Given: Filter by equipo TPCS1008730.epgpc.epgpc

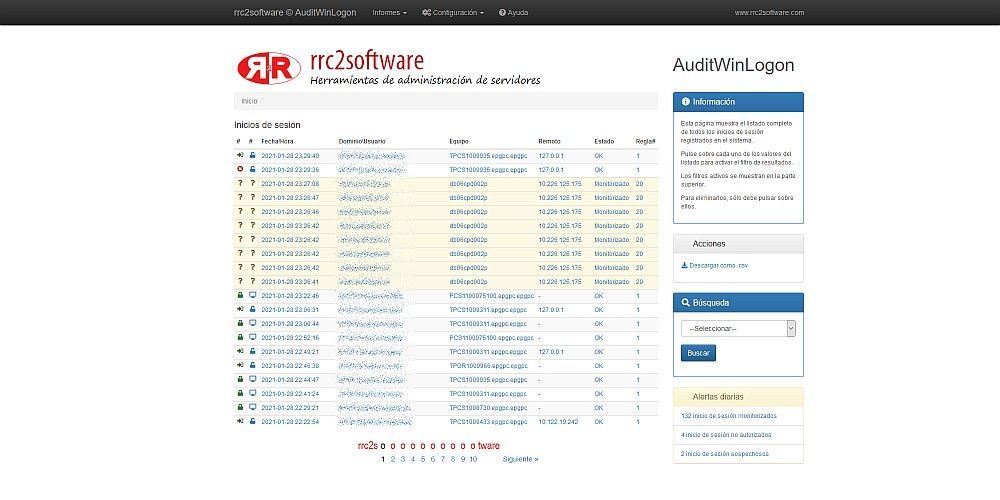Looking at the screenshot, I should pyautogui.click(x=488, y=408).
